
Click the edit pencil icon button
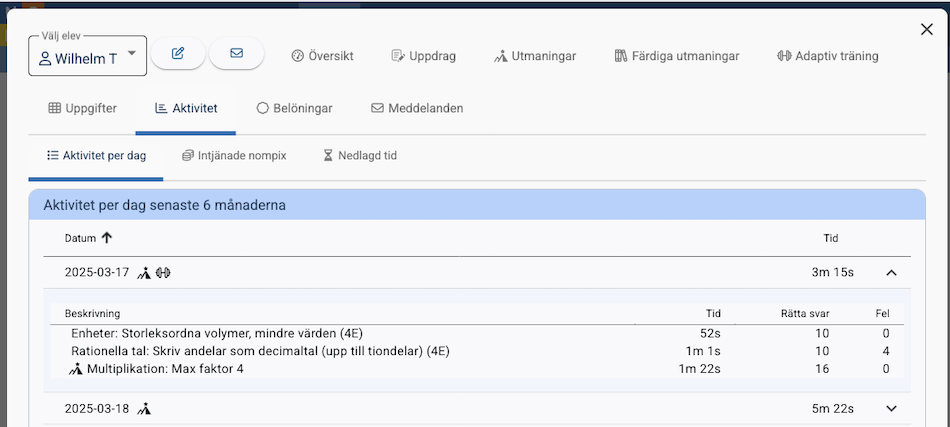click(178, 53)
